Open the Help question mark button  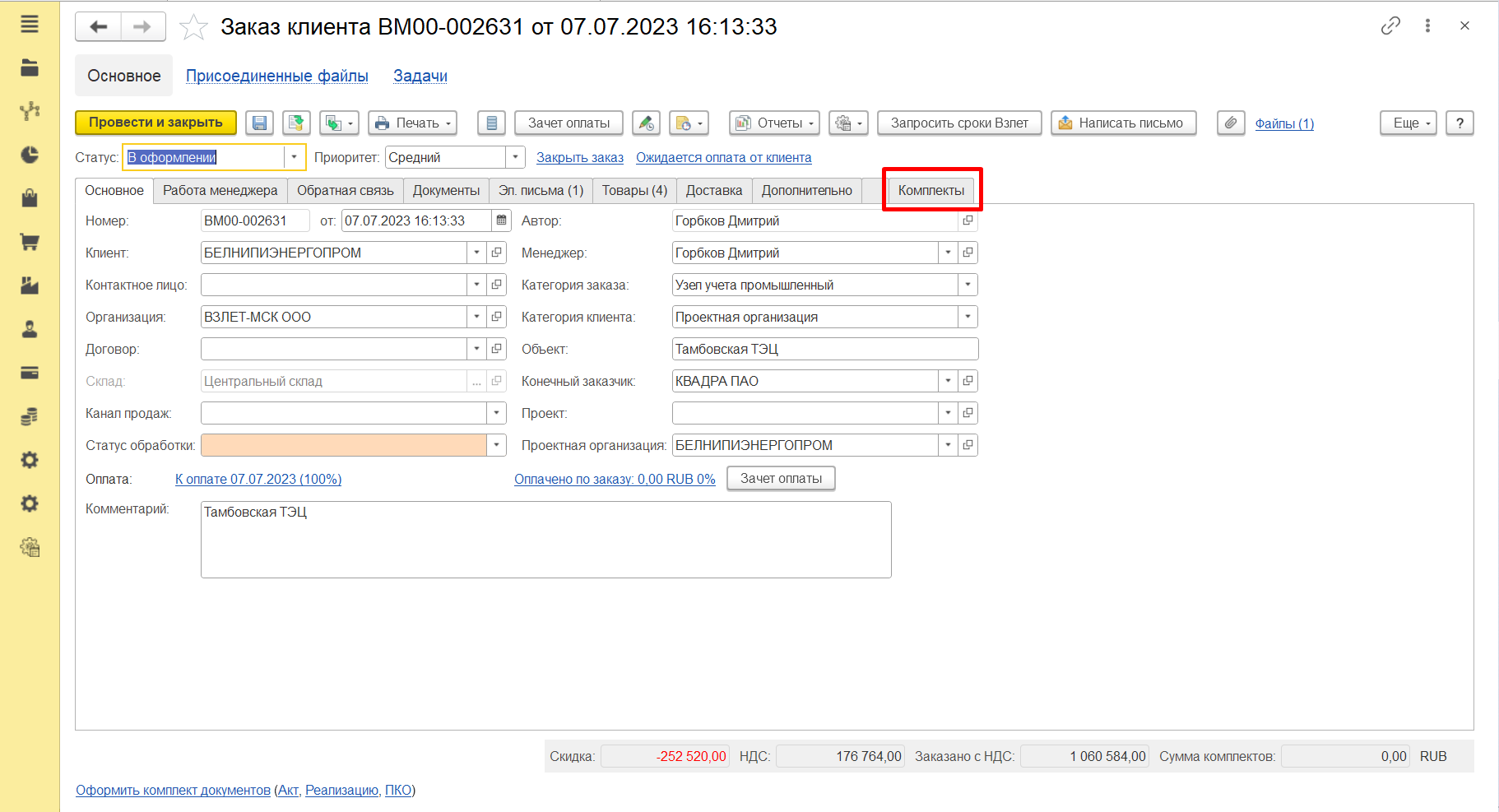(x=1460, y=123)
